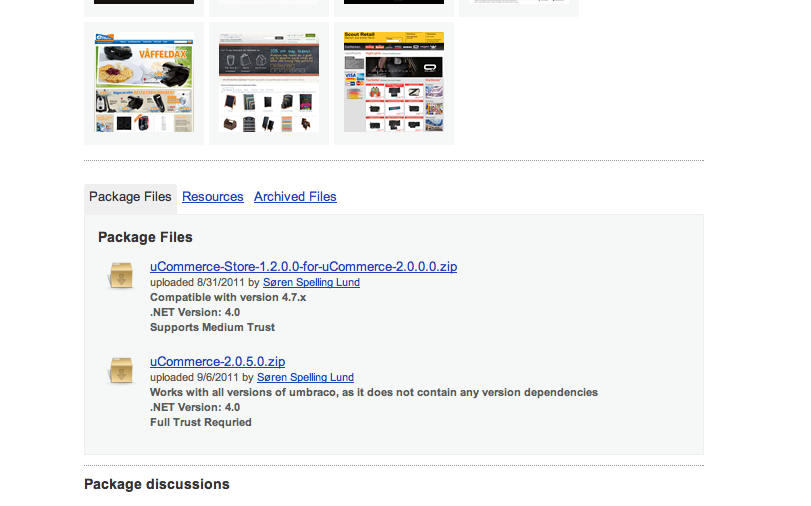The image size is (811, 506).
Task: Click the 'Package Files' section heading
Action: [145, 237]
